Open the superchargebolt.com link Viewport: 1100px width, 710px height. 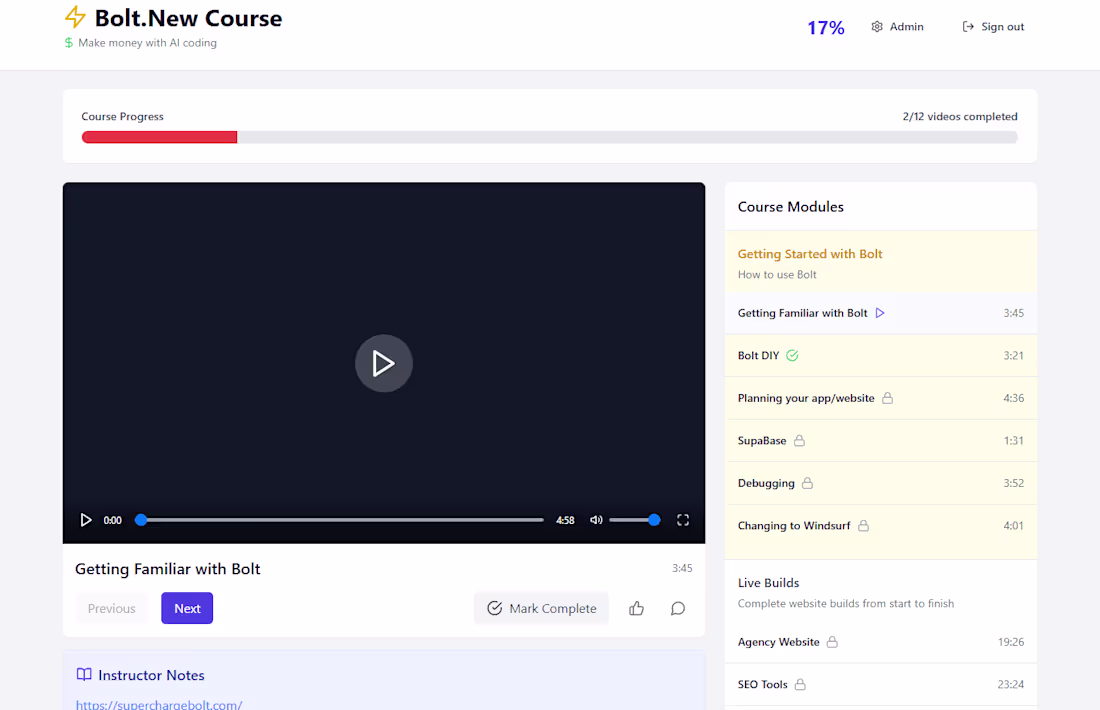[159, 704]
